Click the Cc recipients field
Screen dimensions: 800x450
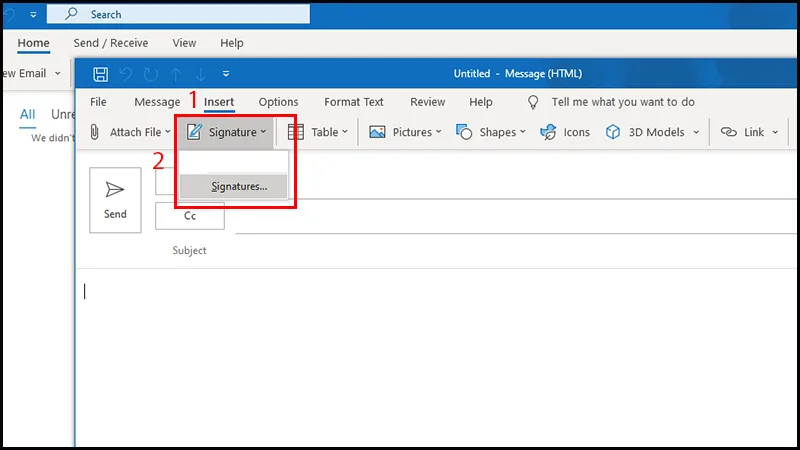(x=515, y=217)
